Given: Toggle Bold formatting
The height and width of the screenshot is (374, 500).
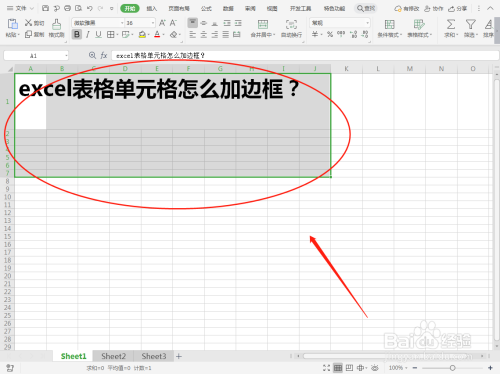Looking at the screenshot, I should pyautogui.click(x=77, y=34).
